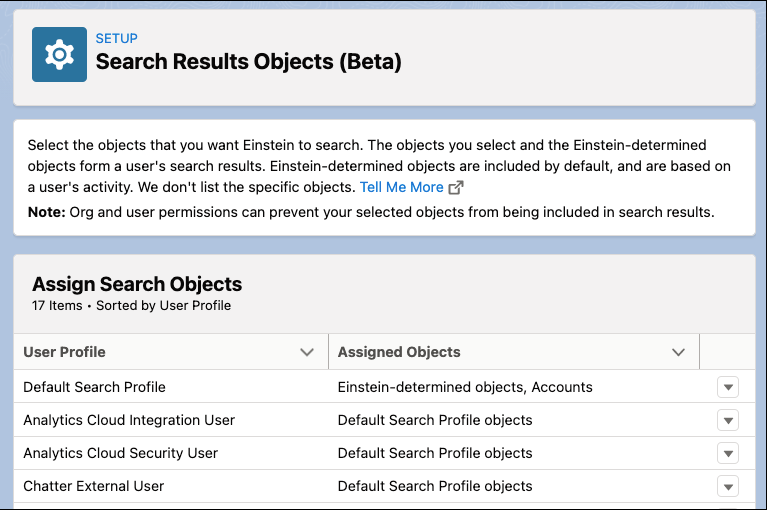Viewport: 767px width, 510px height.
Task: Select the Analytics Cloud Security User name
Action: click(x=120, y=453)
